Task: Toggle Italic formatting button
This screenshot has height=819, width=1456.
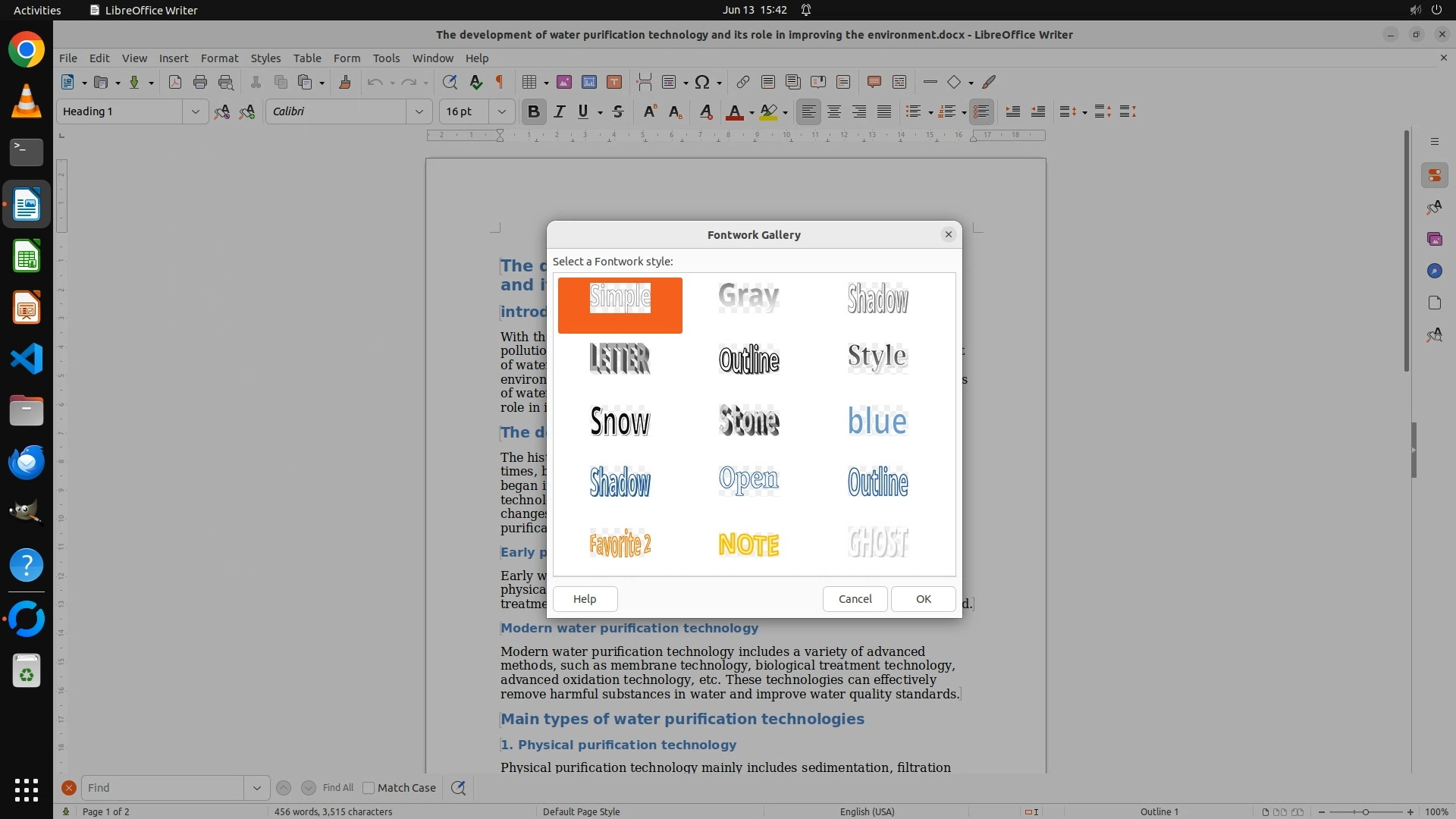Action: tap(560, 111)
